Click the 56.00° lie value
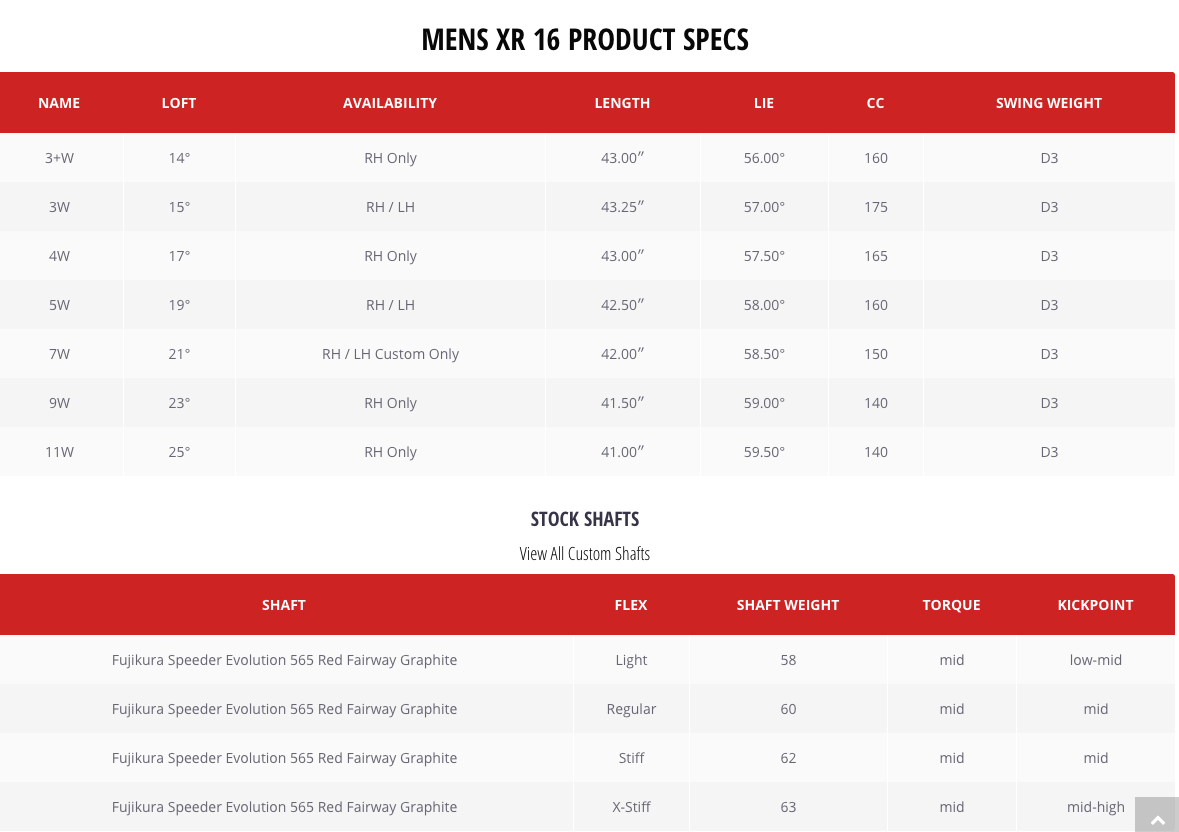 coord(764,158)
